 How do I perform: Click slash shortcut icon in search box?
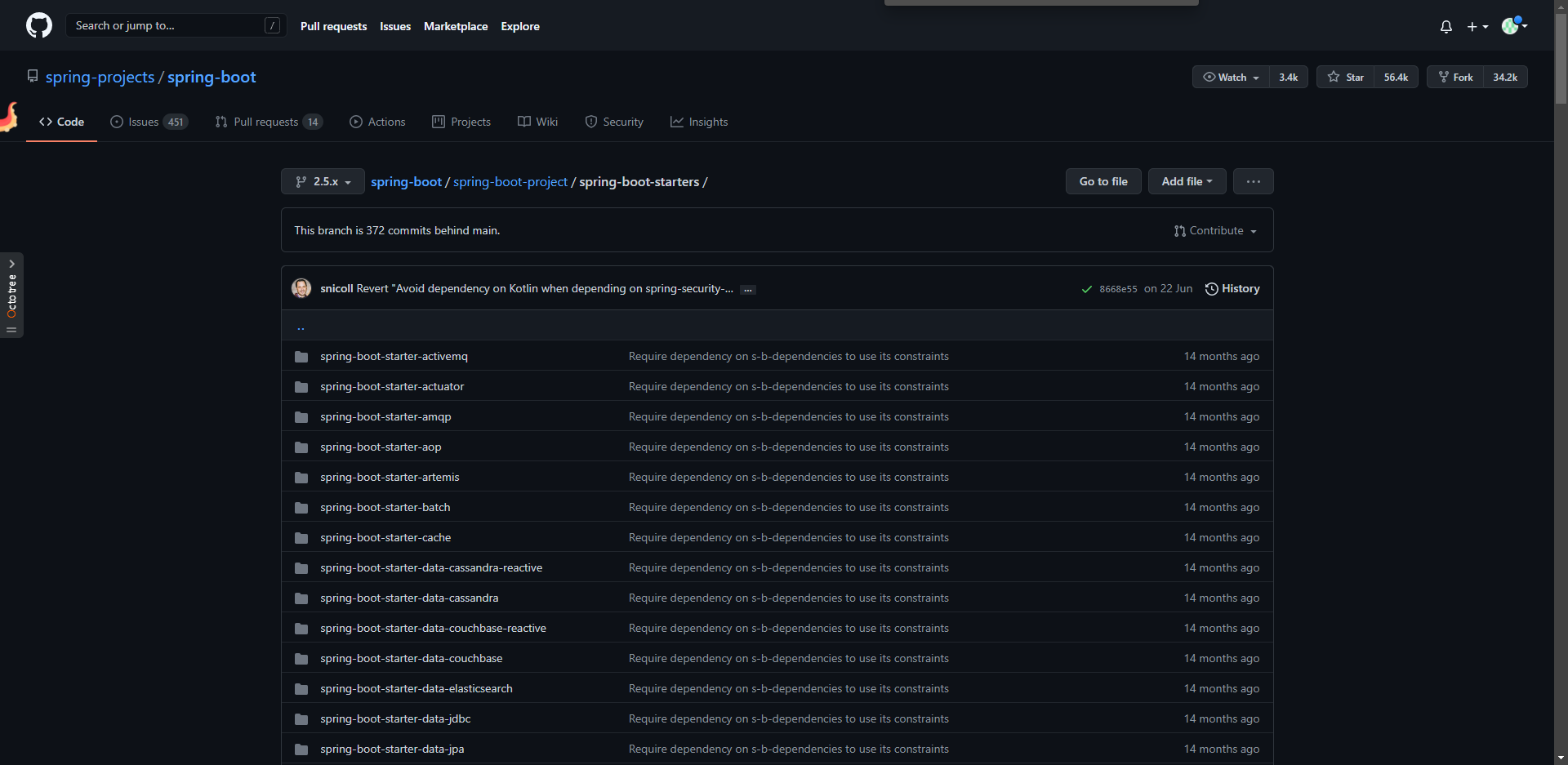tap(273, 25)
